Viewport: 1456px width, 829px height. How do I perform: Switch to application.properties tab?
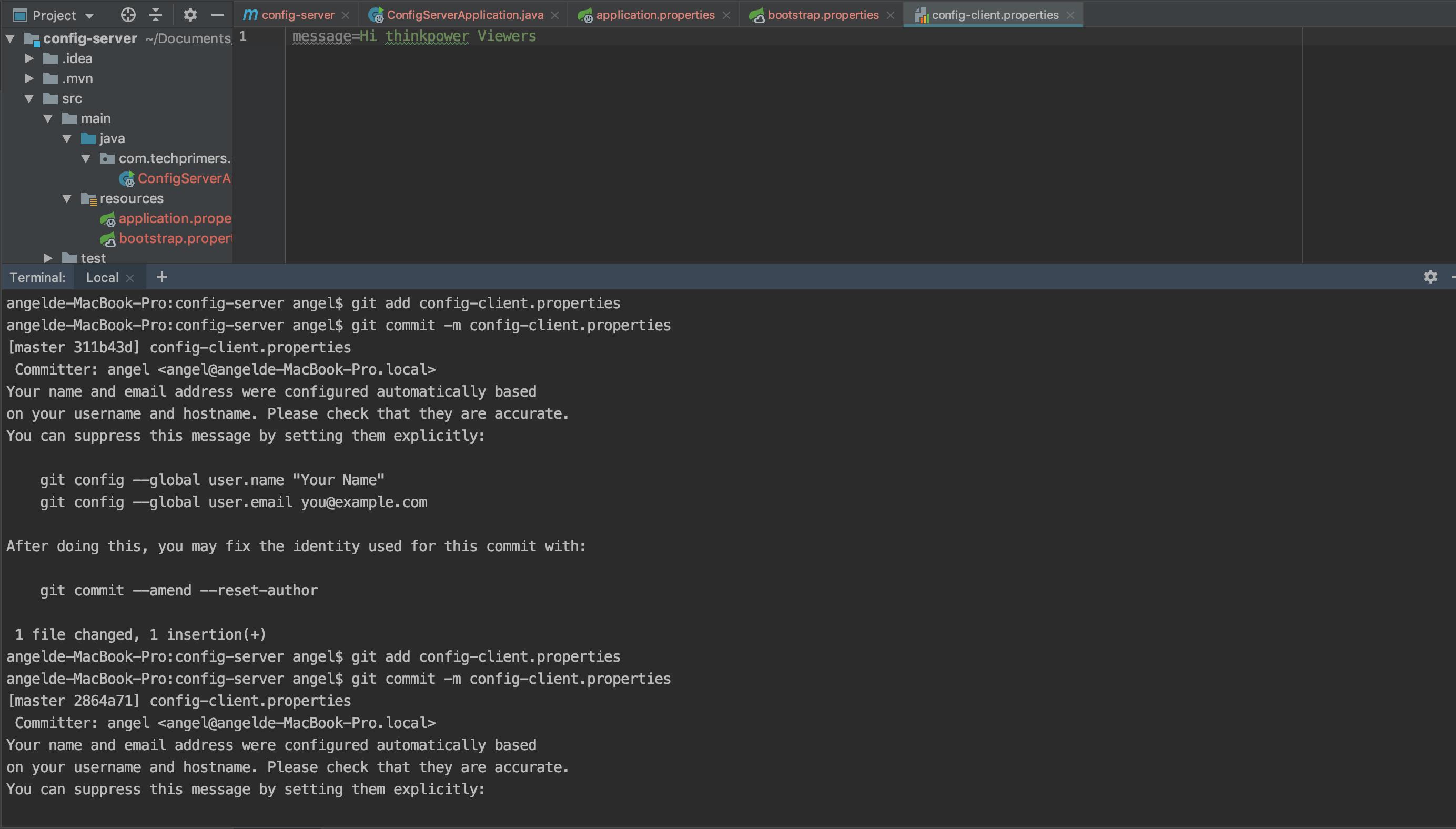[655, 15]
